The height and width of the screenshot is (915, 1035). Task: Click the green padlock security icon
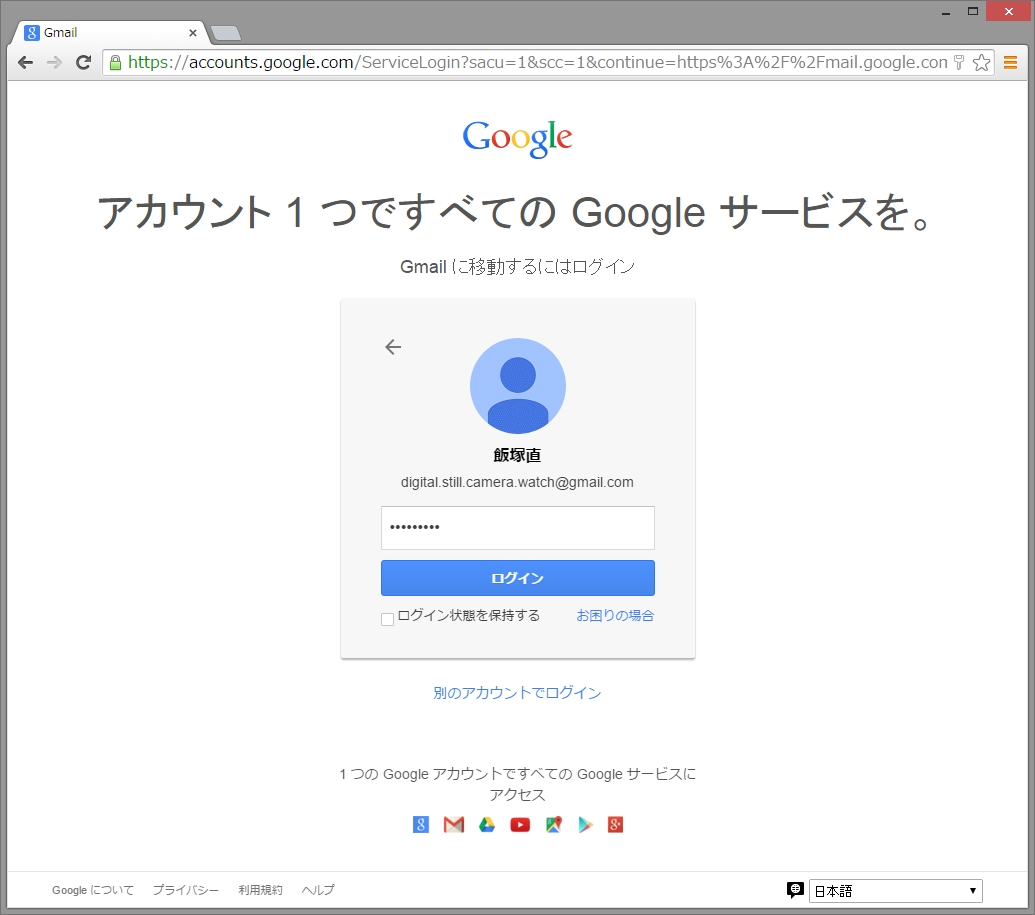point(116,63)
